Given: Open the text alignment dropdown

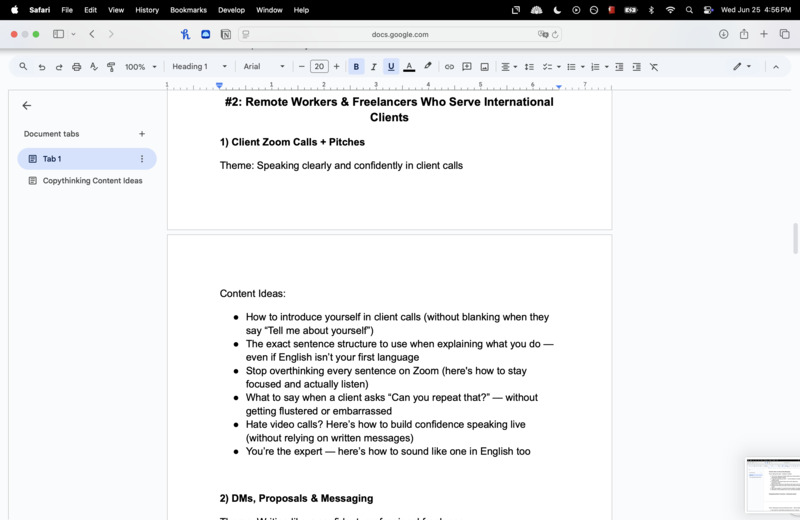Looking at the screenshot, I should pos(509,67).
